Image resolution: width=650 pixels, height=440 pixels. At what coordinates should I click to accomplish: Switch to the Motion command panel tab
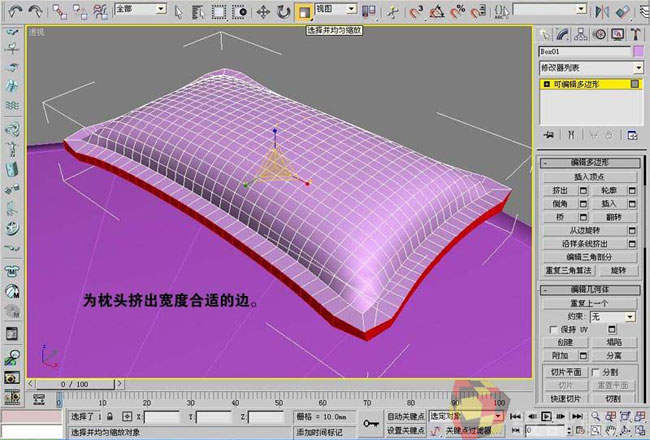click(x=599, y=34)
